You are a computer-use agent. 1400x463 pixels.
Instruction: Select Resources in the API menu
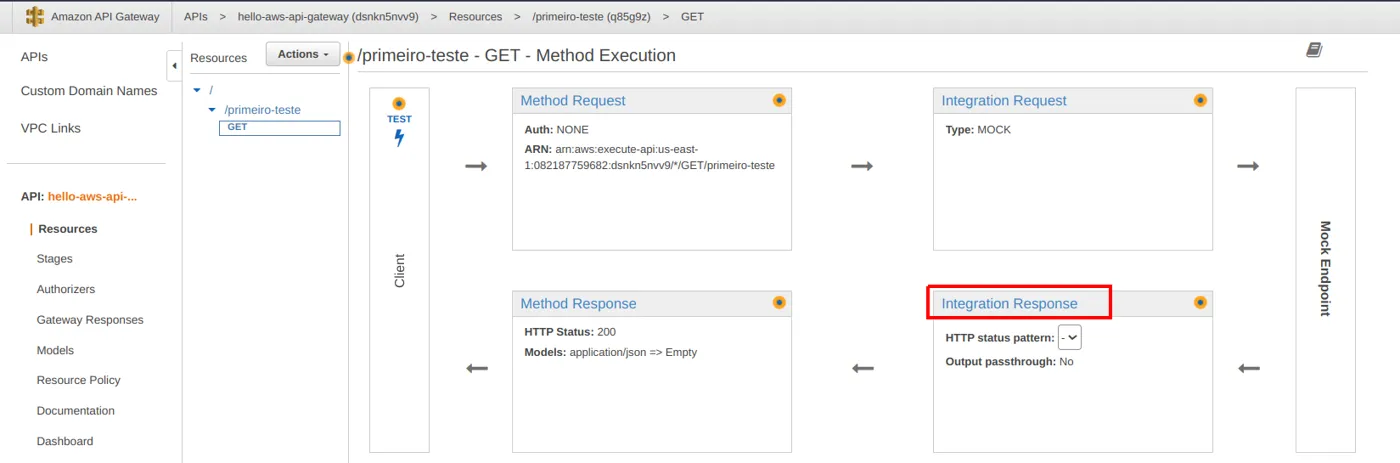click(68, 229)
